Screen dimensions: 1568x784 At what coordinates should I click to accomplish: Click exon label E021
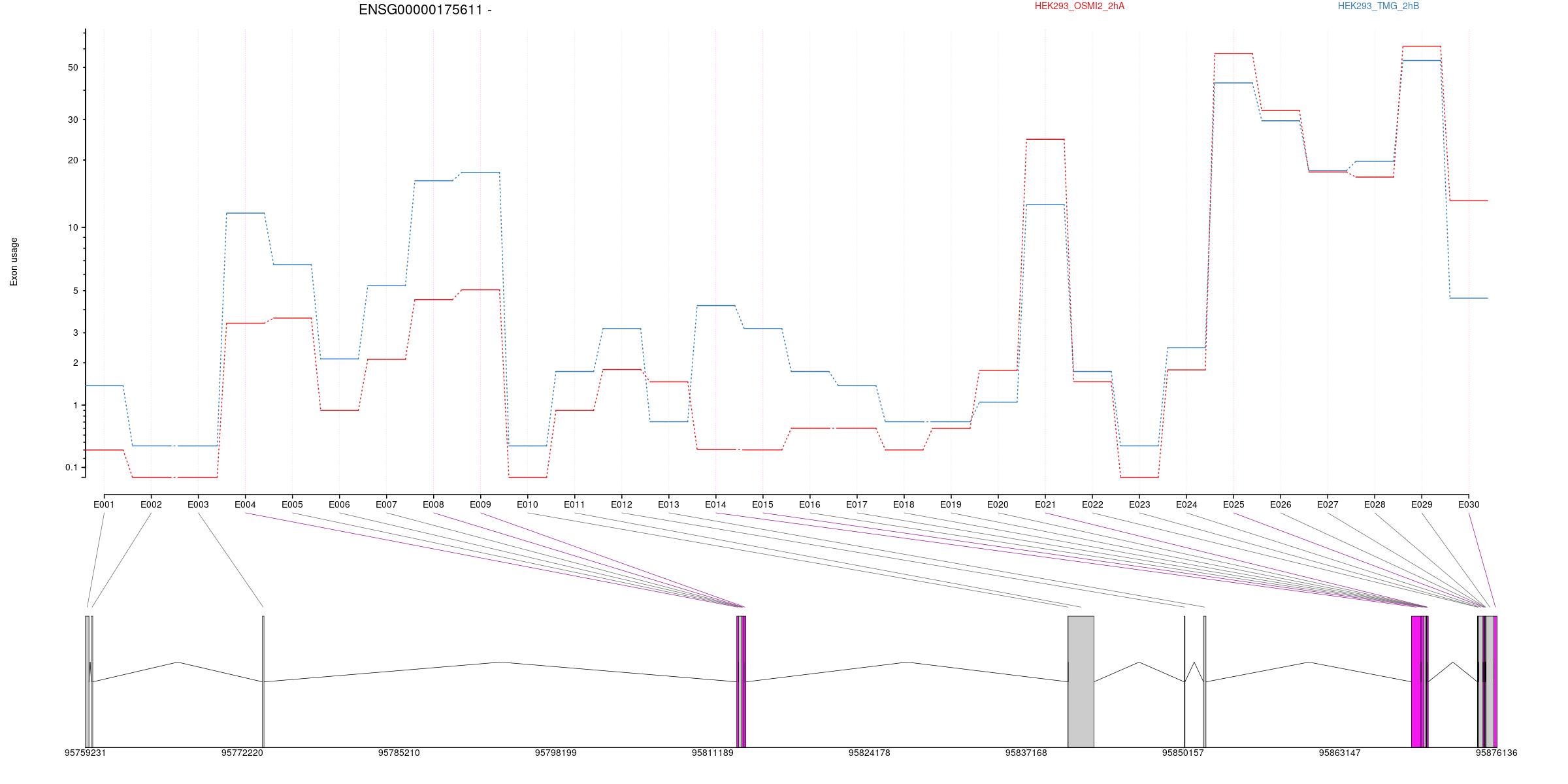(1045, 504)
